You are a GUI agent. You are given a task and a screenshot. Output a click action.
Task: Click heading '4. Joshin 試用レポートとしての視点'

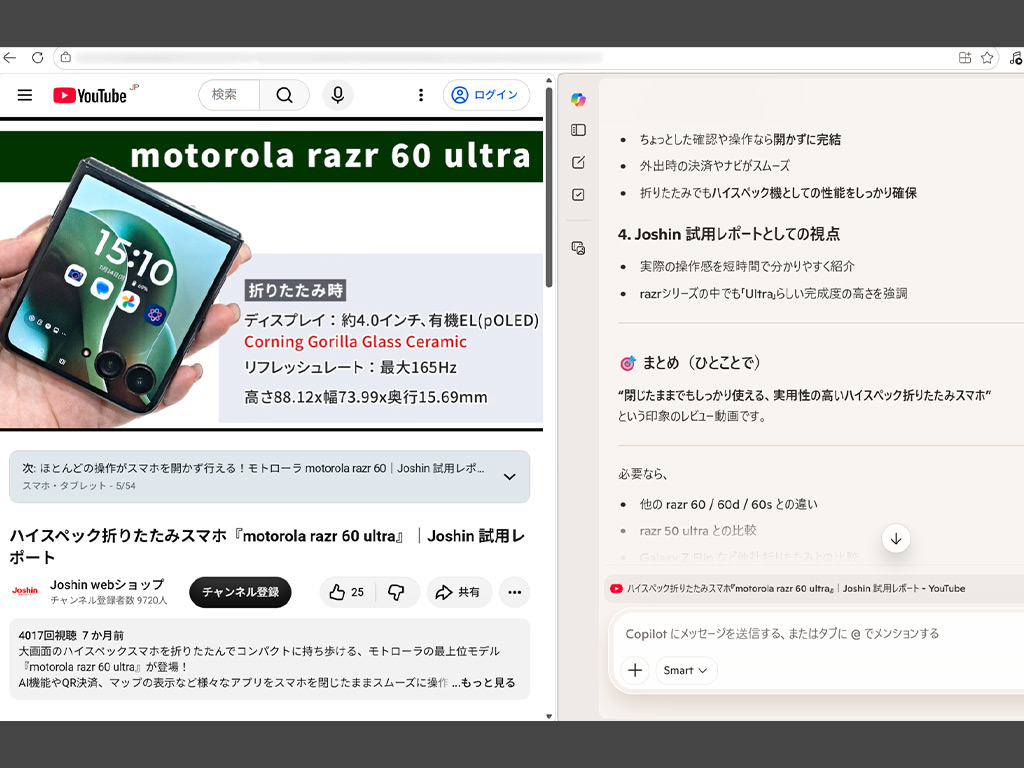coord(729,234)
